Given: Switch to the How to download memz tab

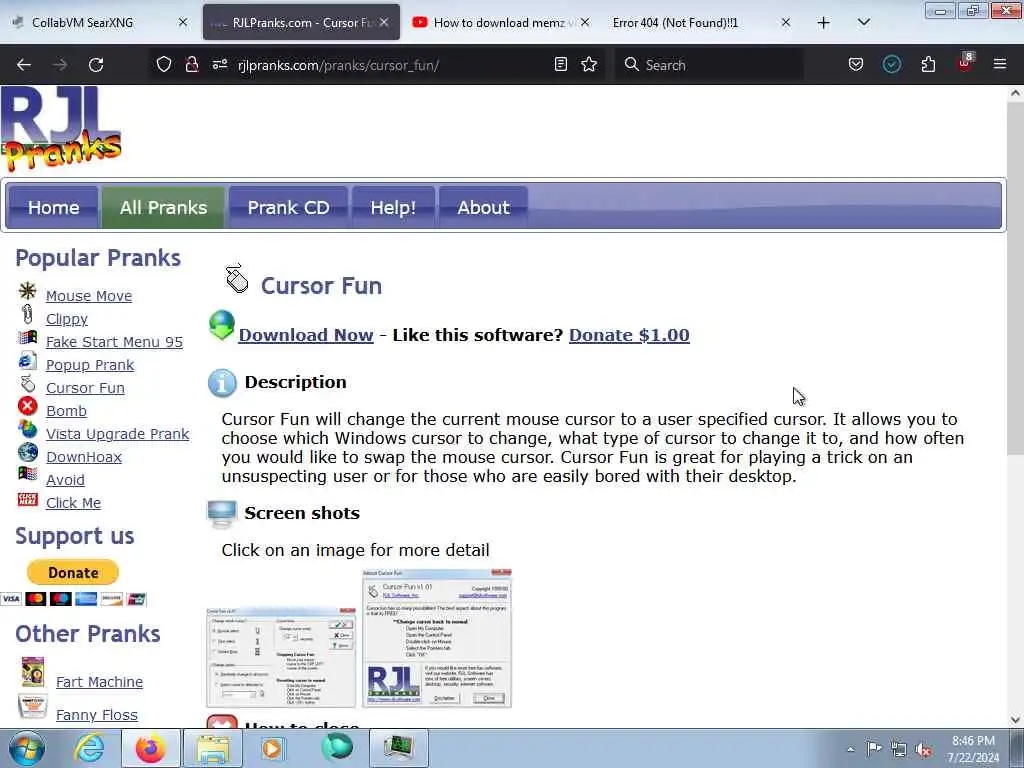Looking at the screenshot, I should [x=502, y=22].
